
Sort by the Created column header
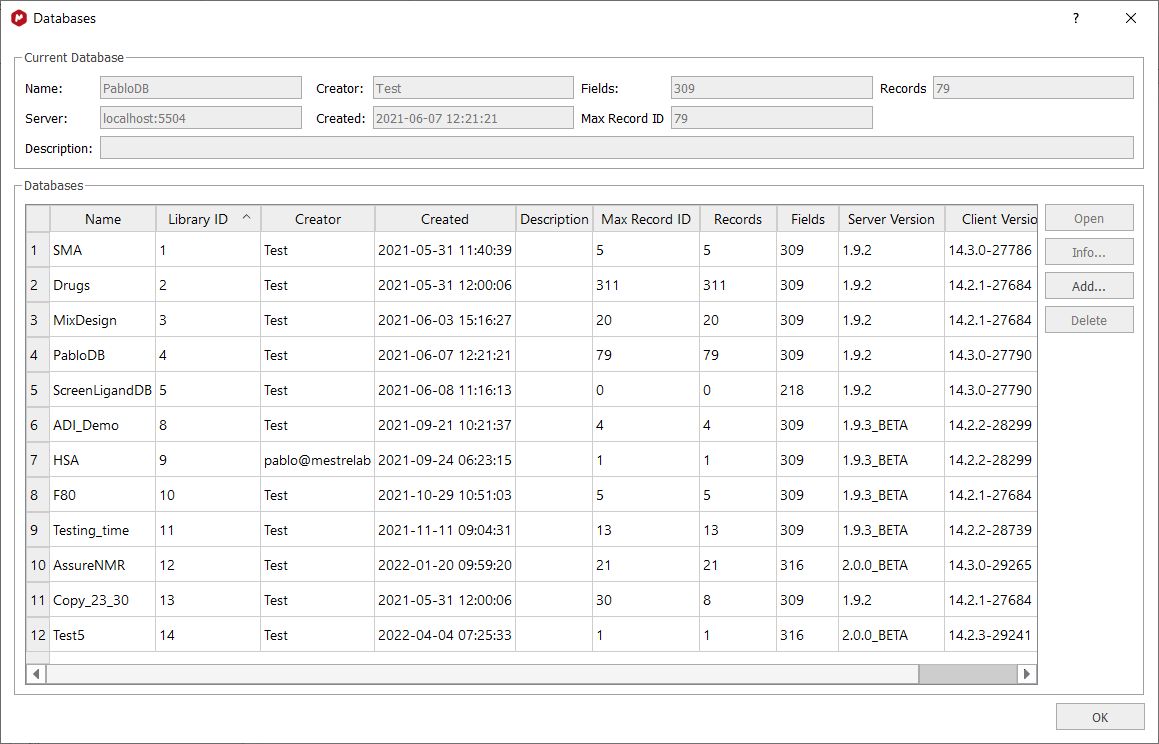click(445, 219)
